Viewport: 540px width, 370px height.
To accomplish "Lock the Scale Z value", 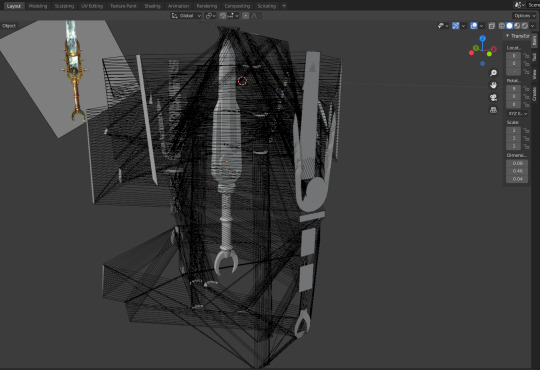I will 526,146.
